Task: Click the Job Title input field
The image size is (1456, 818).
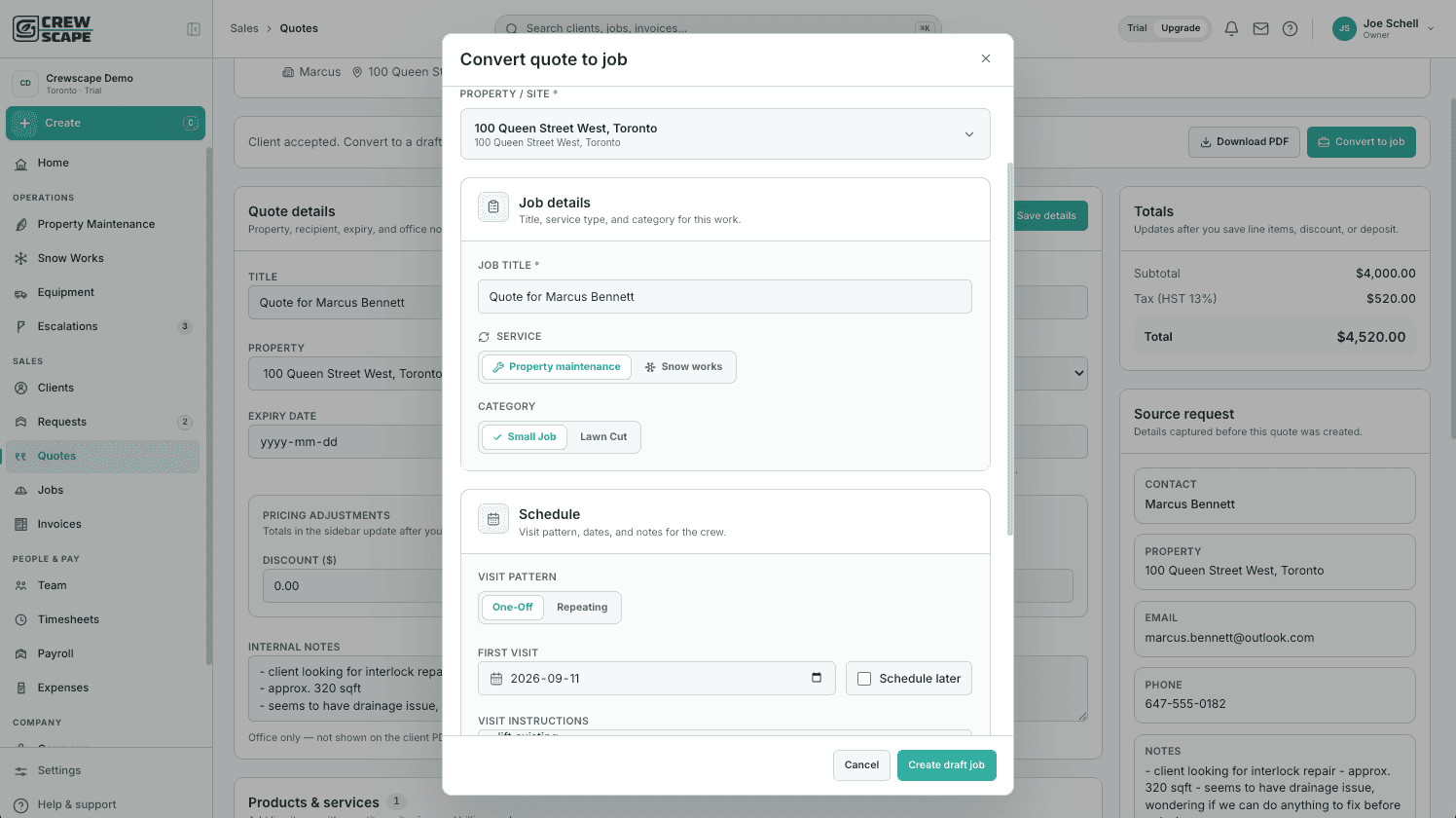Action: (x=725, y=297)
